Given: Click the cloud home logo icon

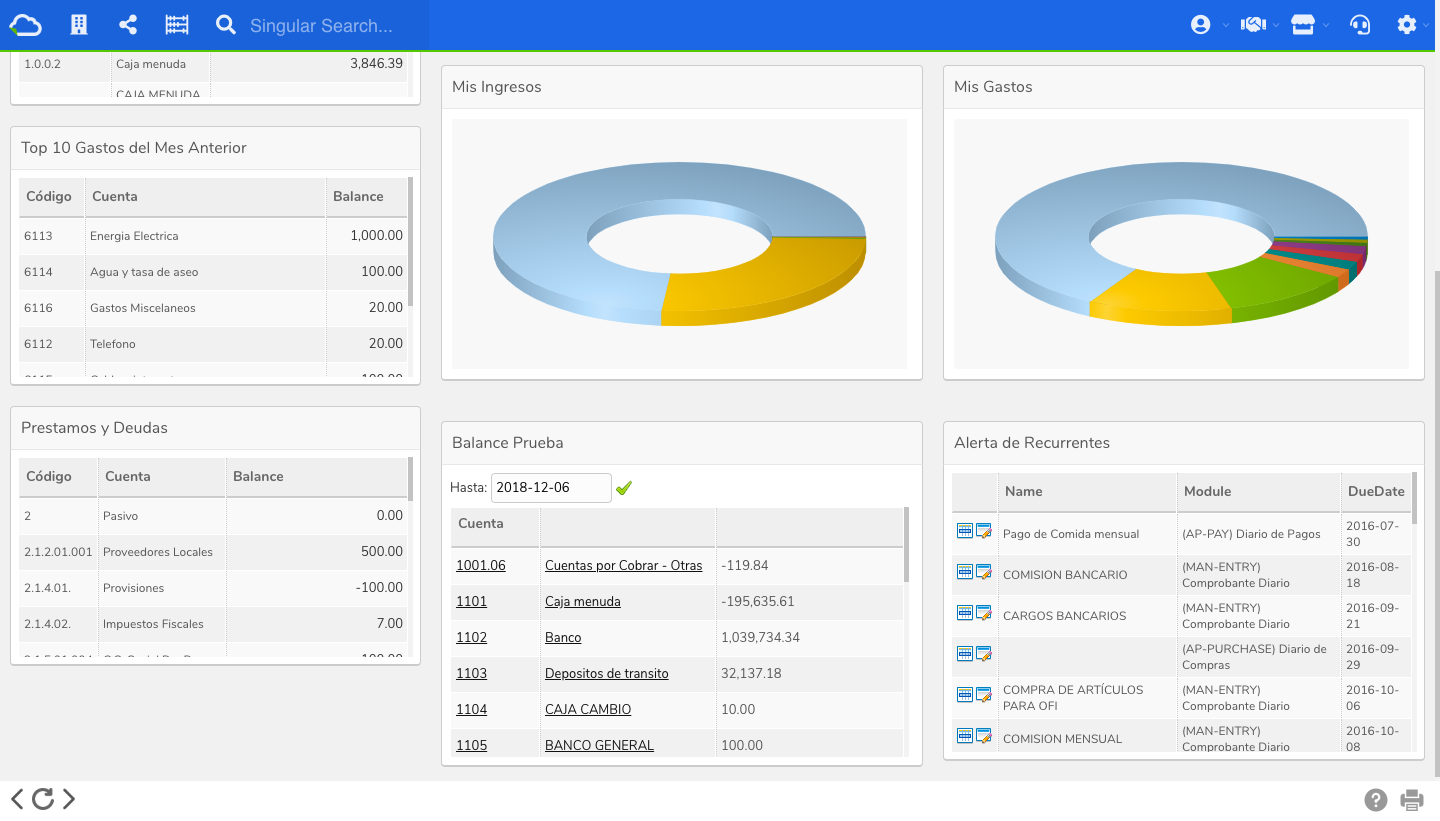Looking at the screenshot, I should tap(25, 25).
